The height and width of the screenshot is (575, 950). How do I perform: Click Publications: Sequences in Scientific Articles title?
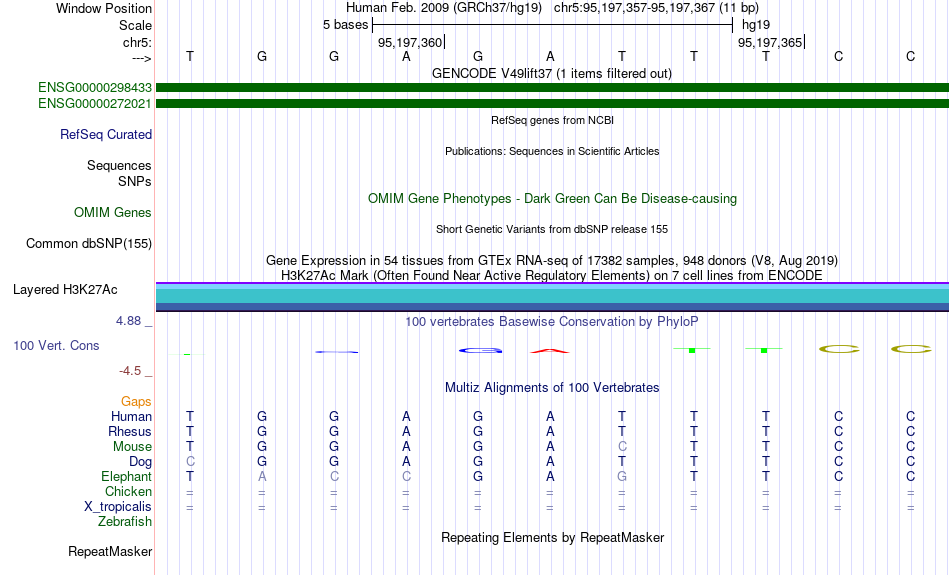point(552,151)
